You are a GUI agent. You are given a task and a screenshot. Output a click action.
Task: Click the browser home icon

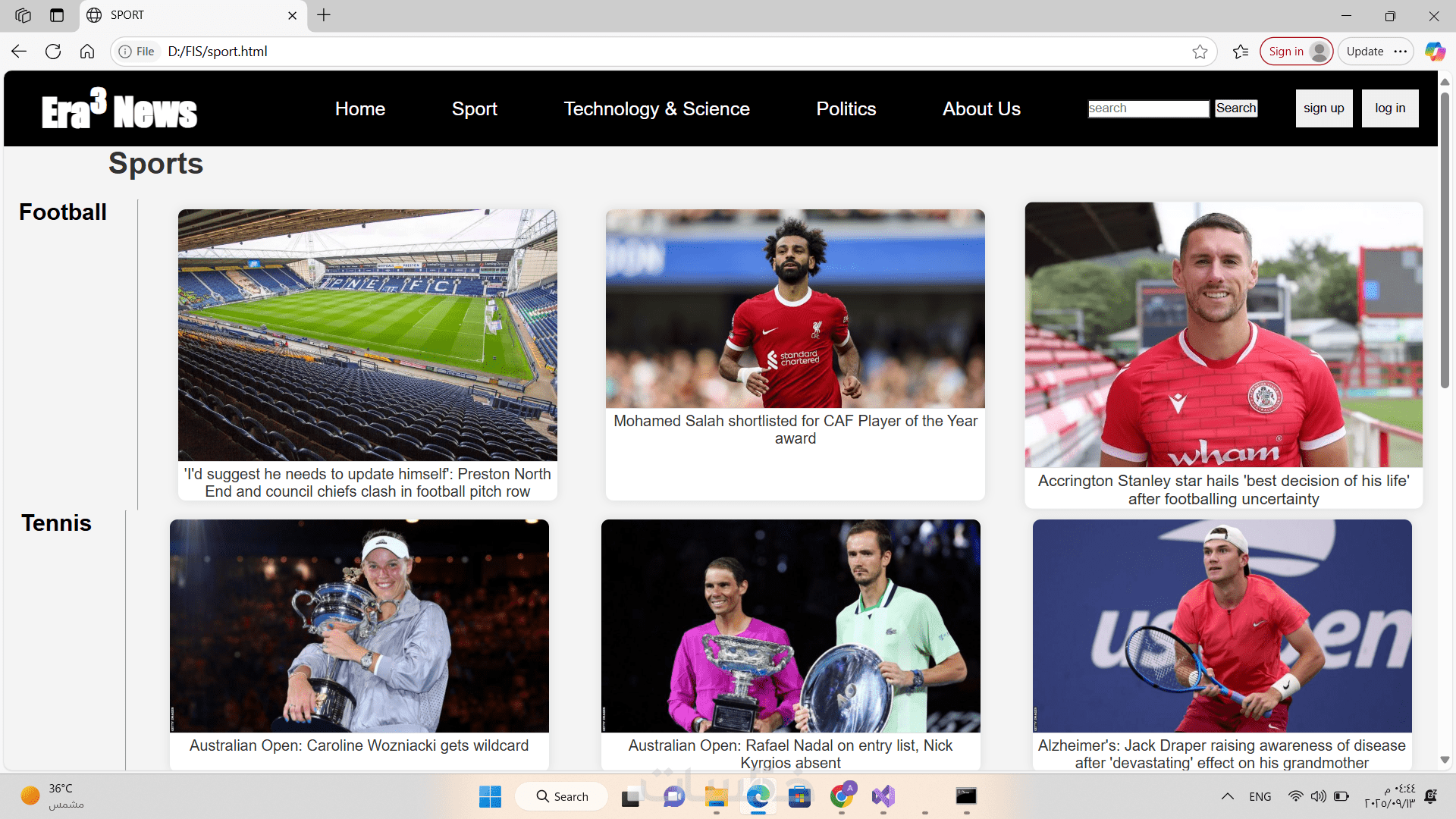tap(87, 52)
